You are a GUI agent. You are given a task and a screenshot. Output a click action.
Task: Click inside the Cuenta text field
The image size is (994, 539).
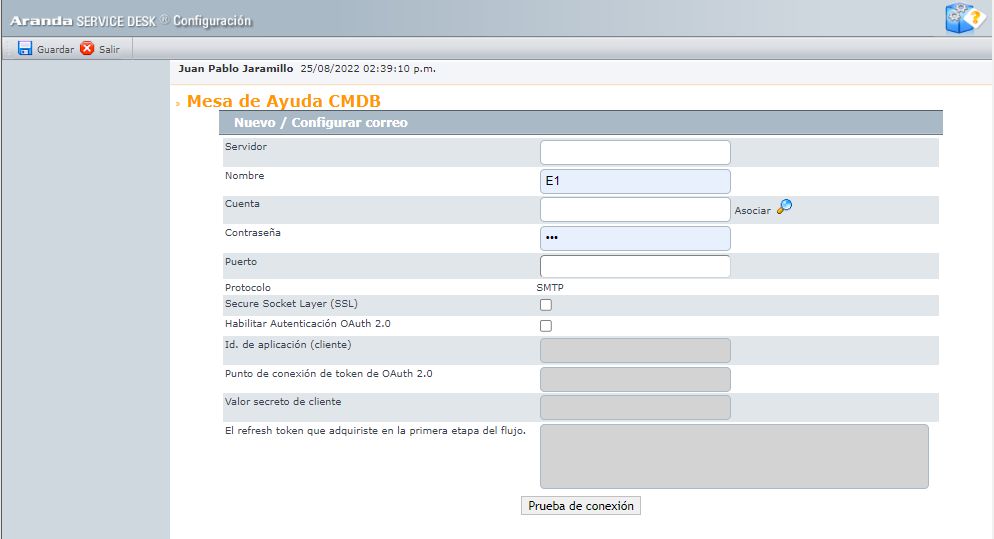(635, 209)
